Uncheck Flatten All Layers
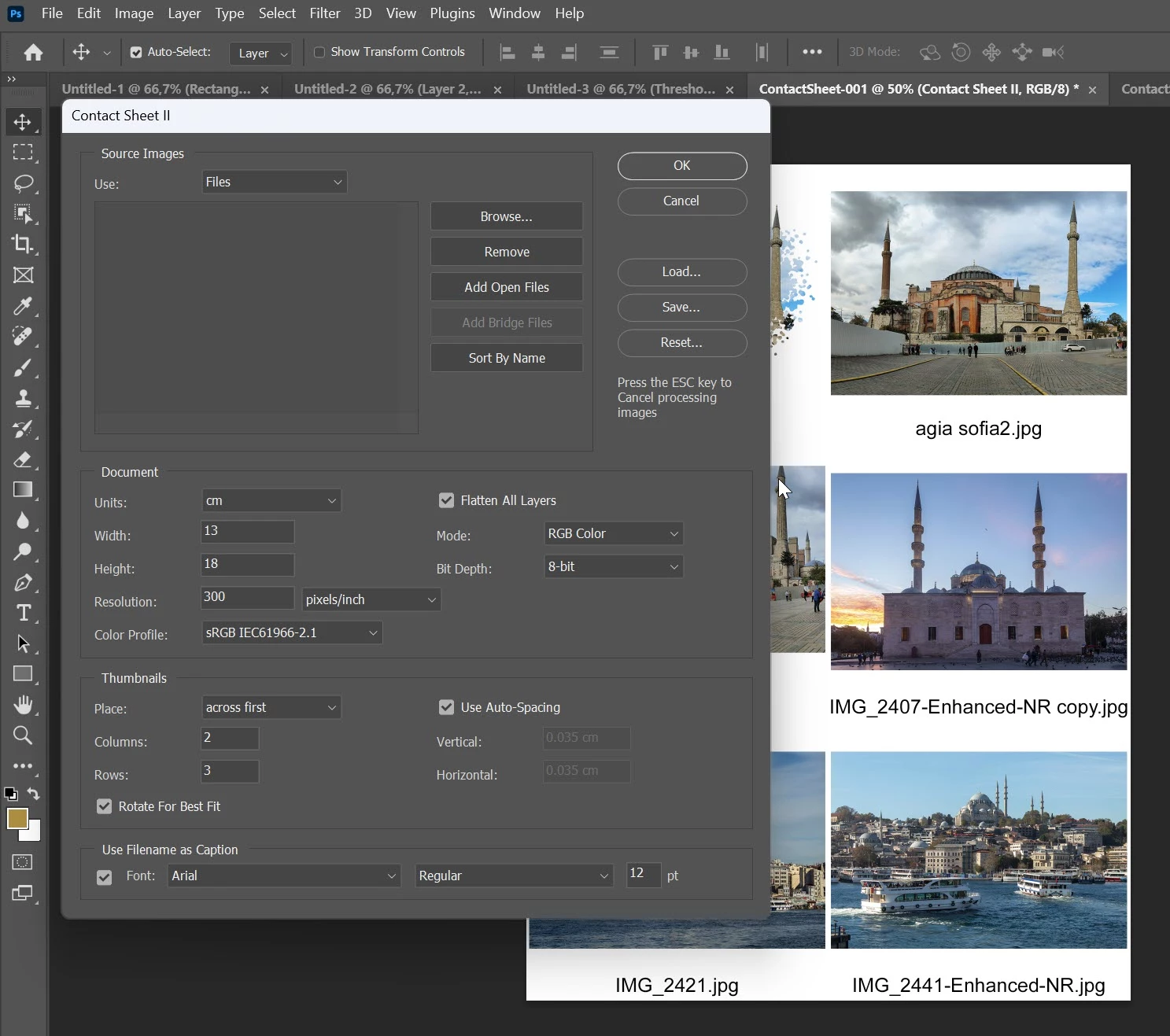 click(446, 500)
